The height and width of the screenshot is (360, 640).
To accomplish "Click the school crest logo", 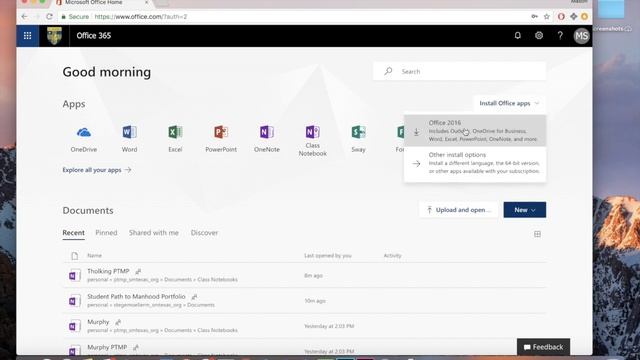I will pyautogui.click(x=54, y=36).
